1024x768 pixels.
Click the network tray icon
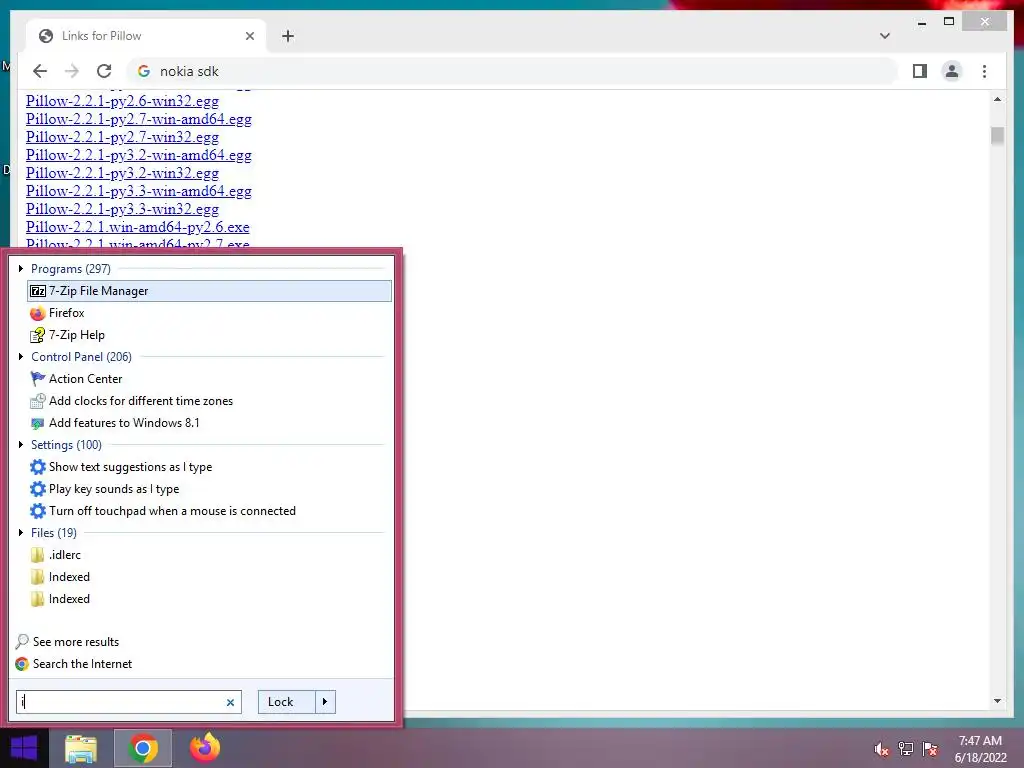(906, 749)
